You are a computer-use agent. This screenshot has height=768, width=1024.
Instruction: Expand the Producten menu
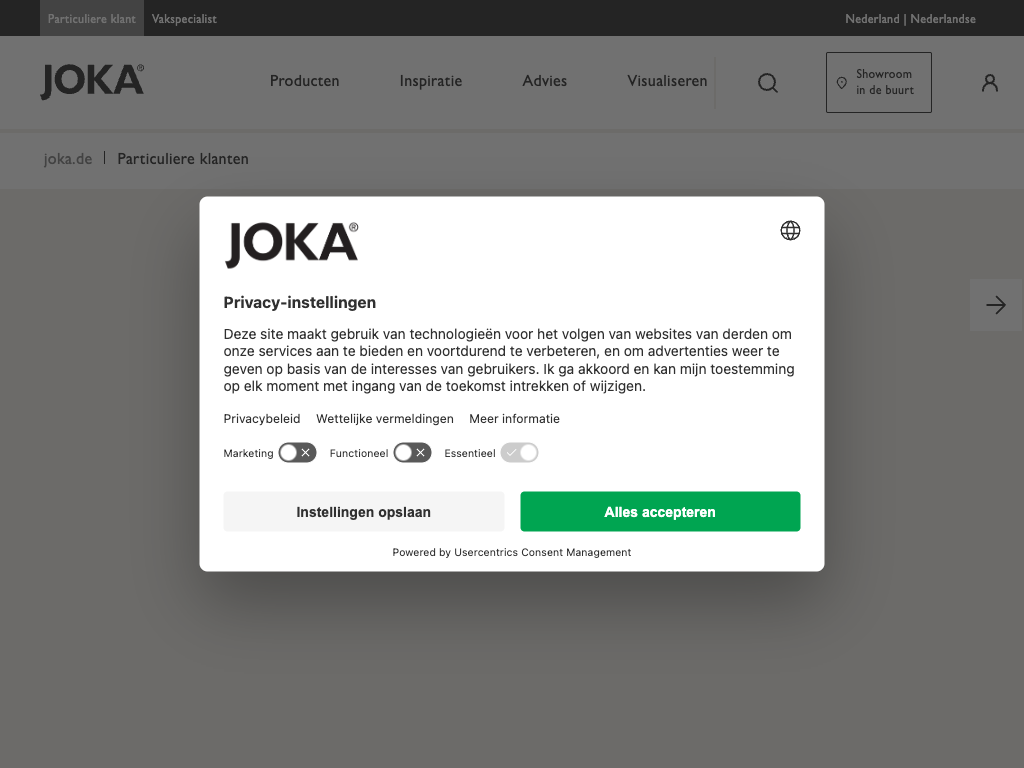pyautogui.click(x=304, y=81)
